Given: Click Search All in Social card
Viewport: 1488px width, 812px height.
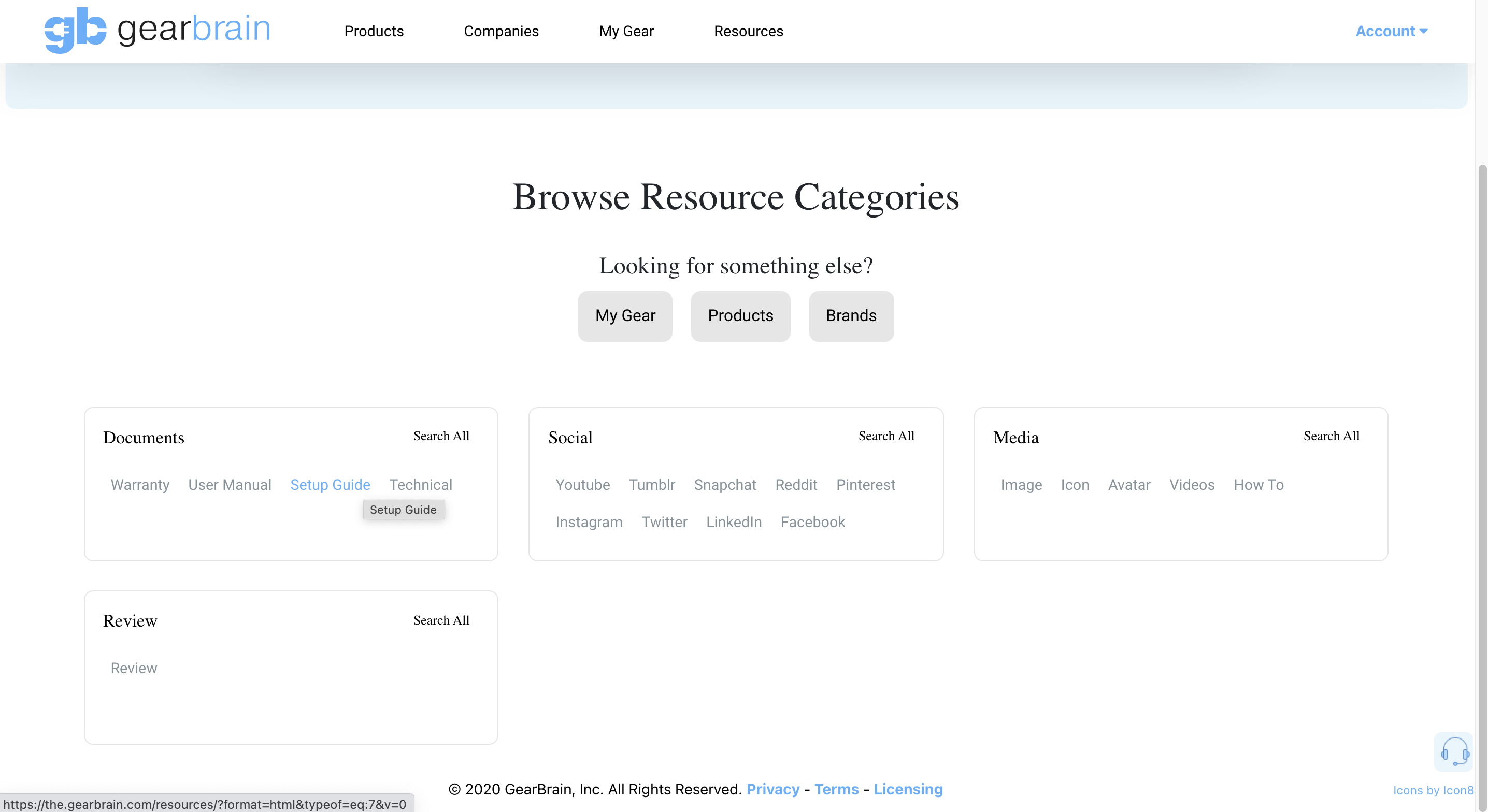Looking at the screenshot, I should tap(885, 436).
